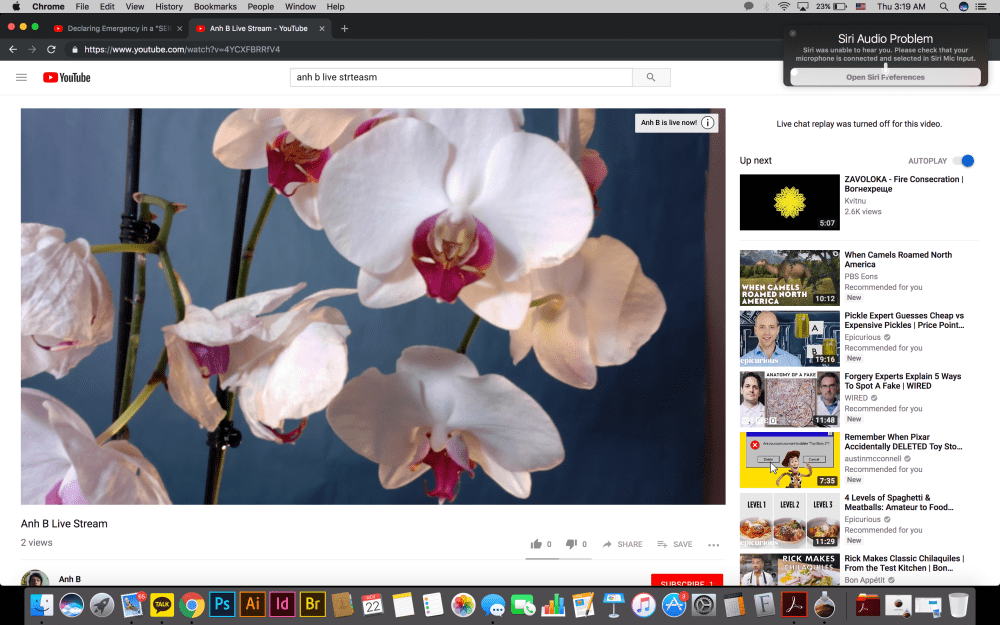The image size is (1000, 625).
Task: Dislike the video with thumbs down
Action: click(571, 544)
